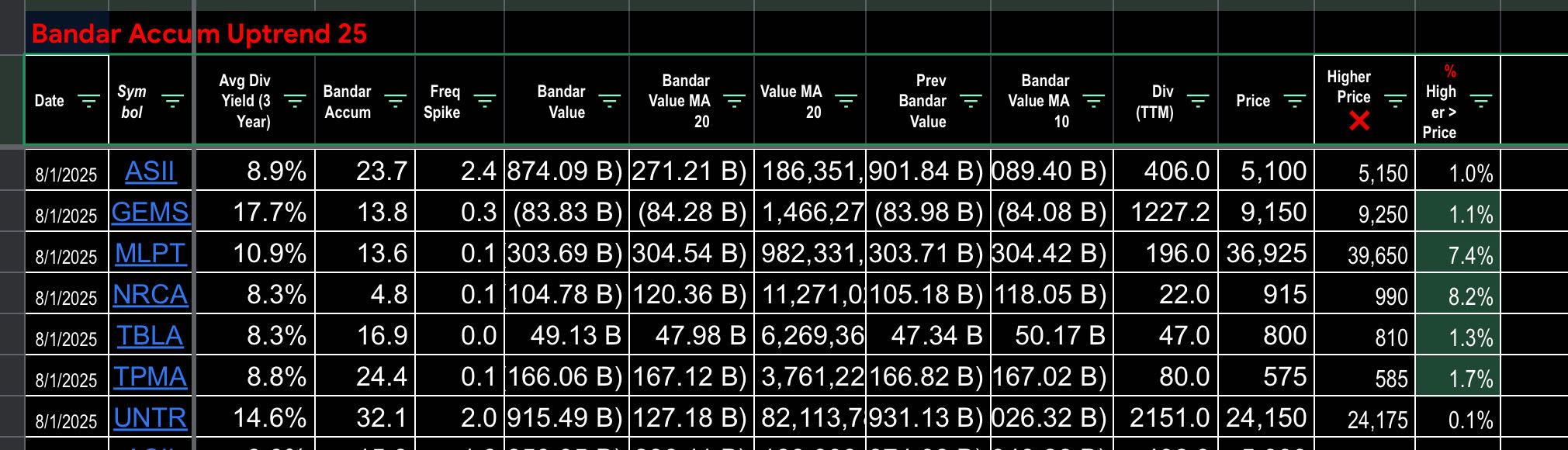1568x450 pixels.
Task: Select ASII Higher Price cell 5,150
Action: [x=1365, y=171]
